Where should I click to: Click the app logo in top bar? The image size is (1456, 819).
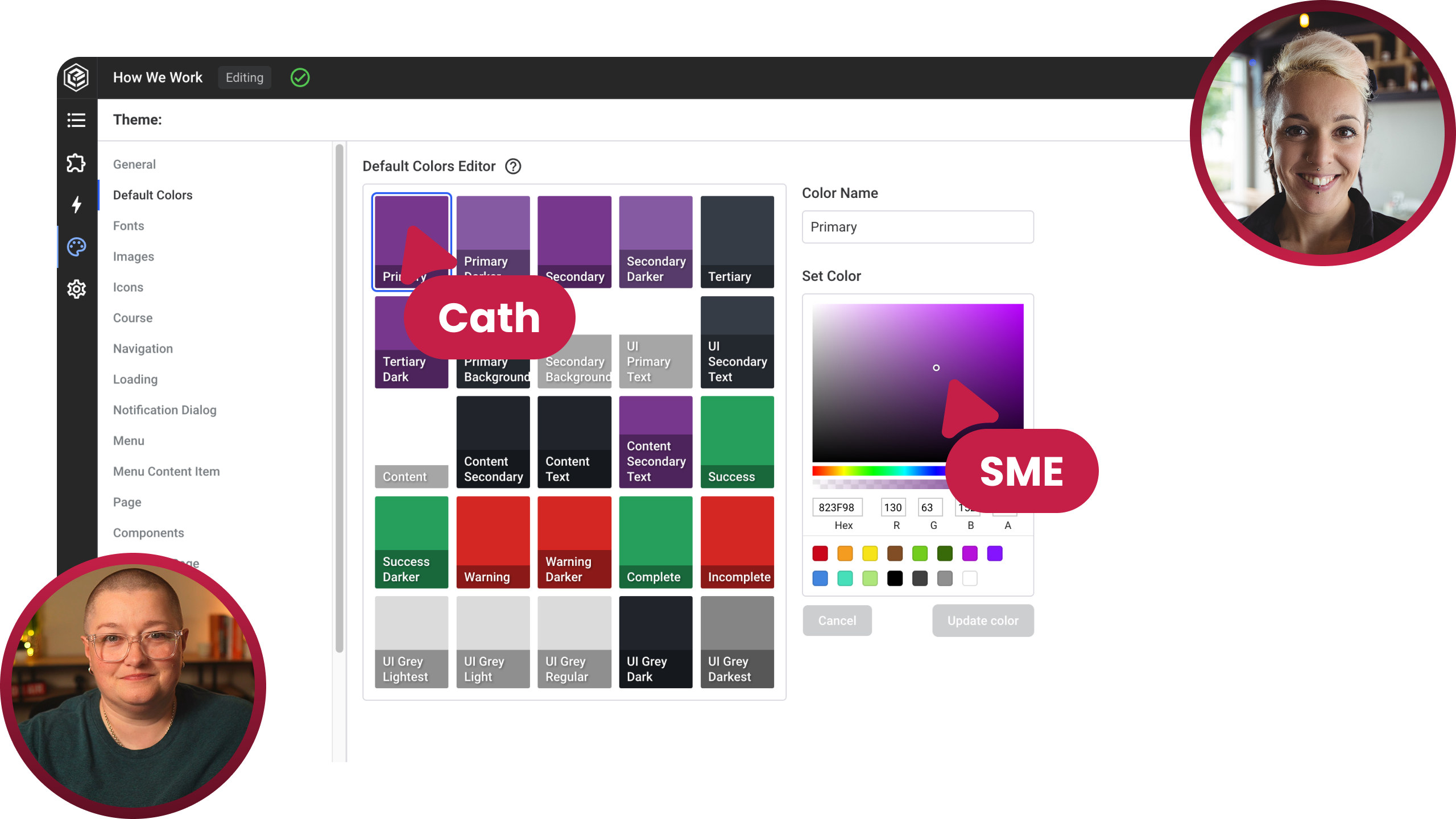click(x=77, y=78)
